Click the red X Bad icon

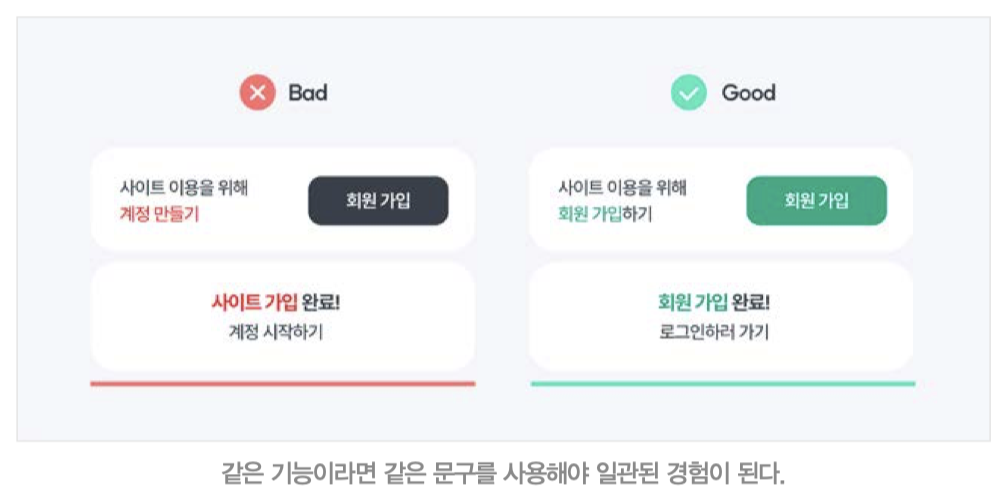coord(257,93)
